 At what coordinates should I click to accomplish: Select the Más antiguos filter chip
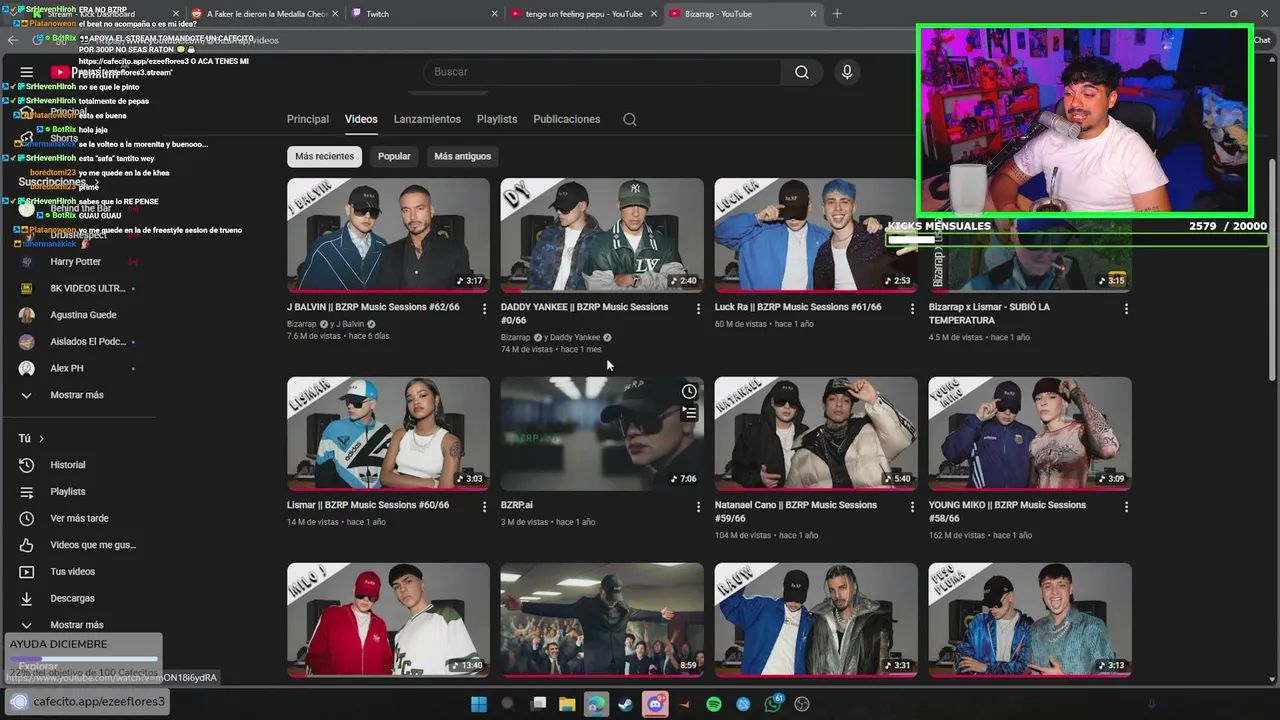[x=463, y=156]
